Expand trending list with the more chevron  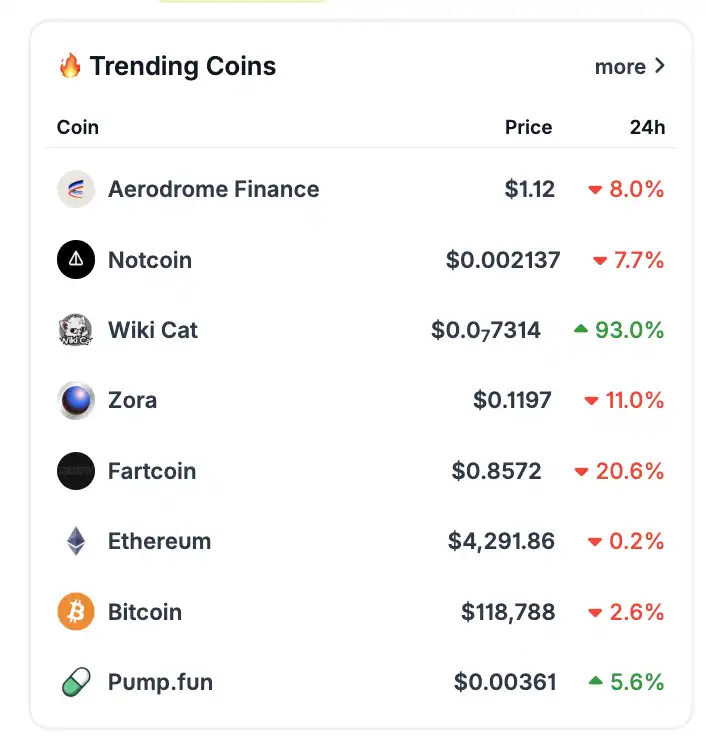(x=659, y=67)
